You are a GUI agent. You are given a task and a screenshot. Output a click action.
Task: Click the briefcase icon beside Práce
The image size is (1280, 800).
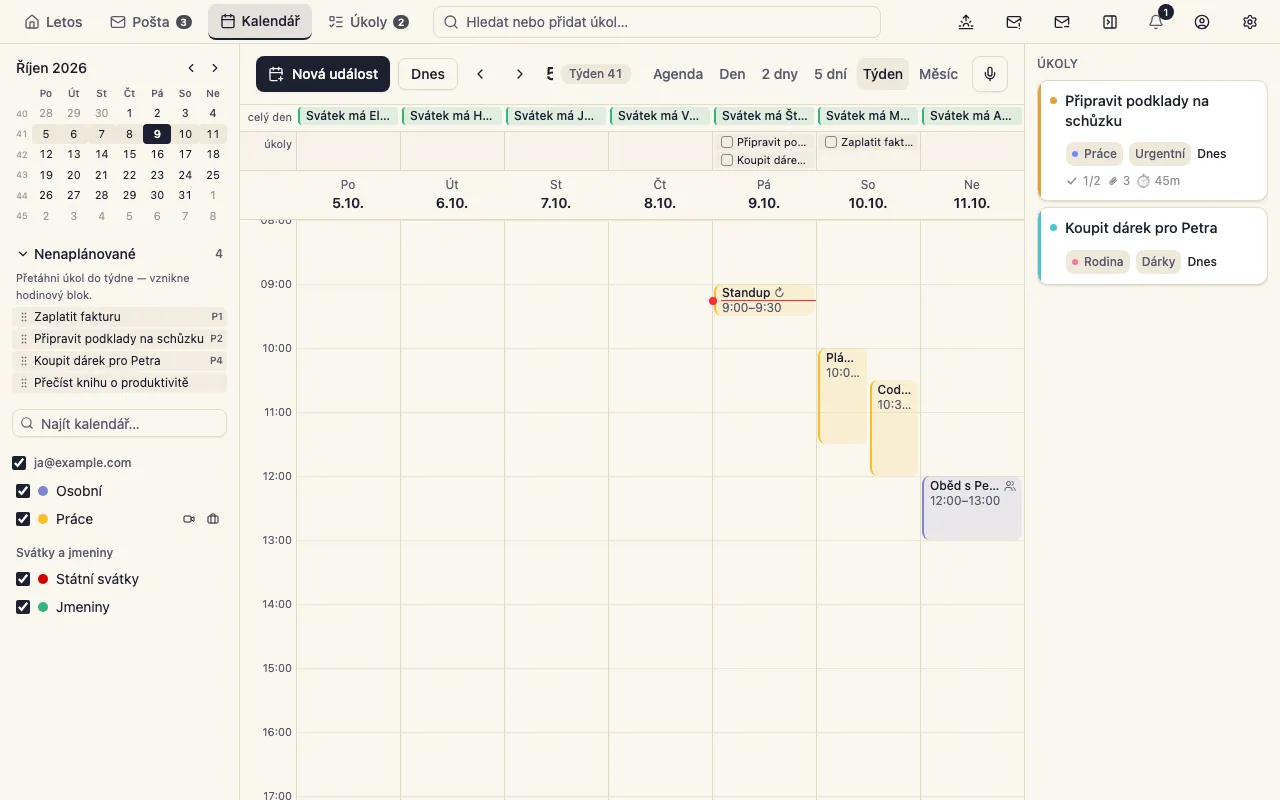click(x=213, y=519)
